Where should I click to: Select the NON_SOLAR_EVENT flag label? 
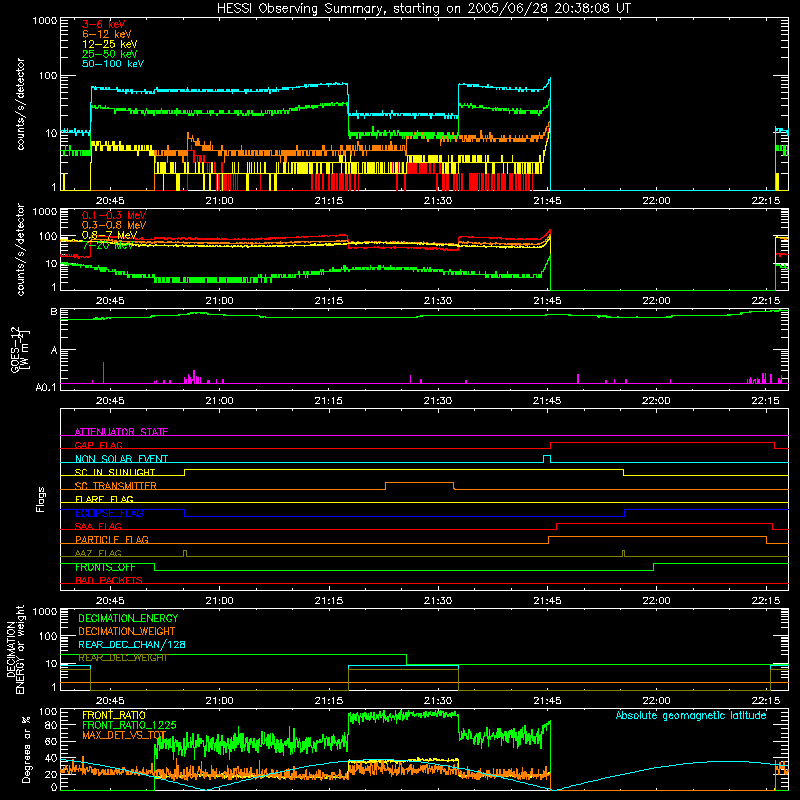[121, 459]
